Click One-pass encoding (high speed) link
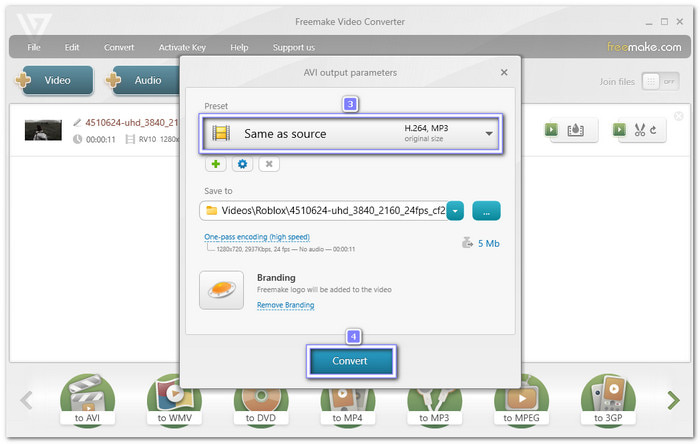 click(x=257, y=237)
